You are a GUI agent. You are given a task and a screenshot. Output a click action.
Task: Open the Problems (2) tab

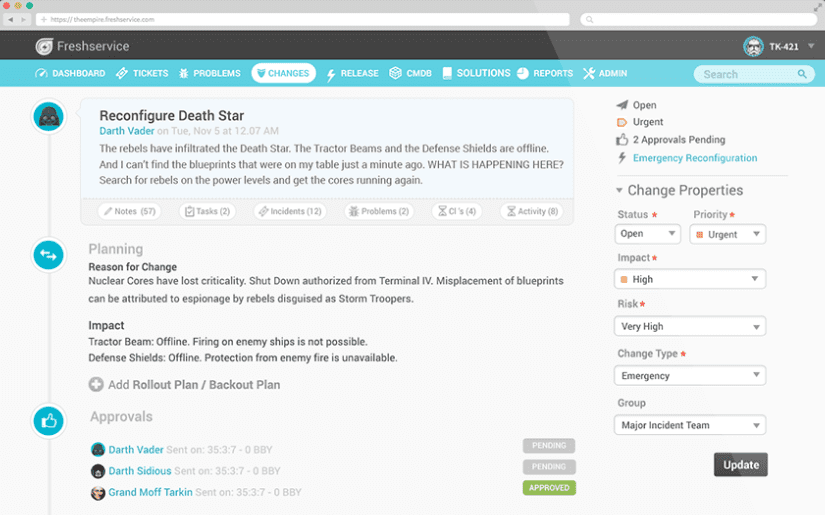point(379,211)
